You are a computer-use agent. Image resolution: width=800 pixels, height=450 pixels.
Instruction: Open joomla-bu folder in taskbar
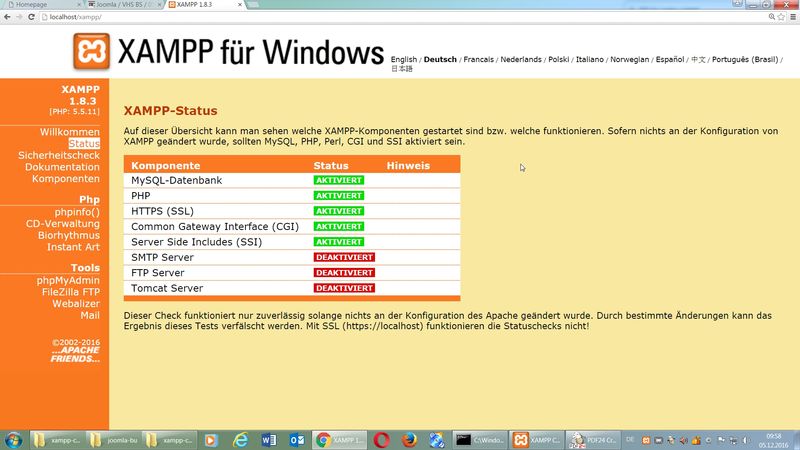(x=114, y=440)
